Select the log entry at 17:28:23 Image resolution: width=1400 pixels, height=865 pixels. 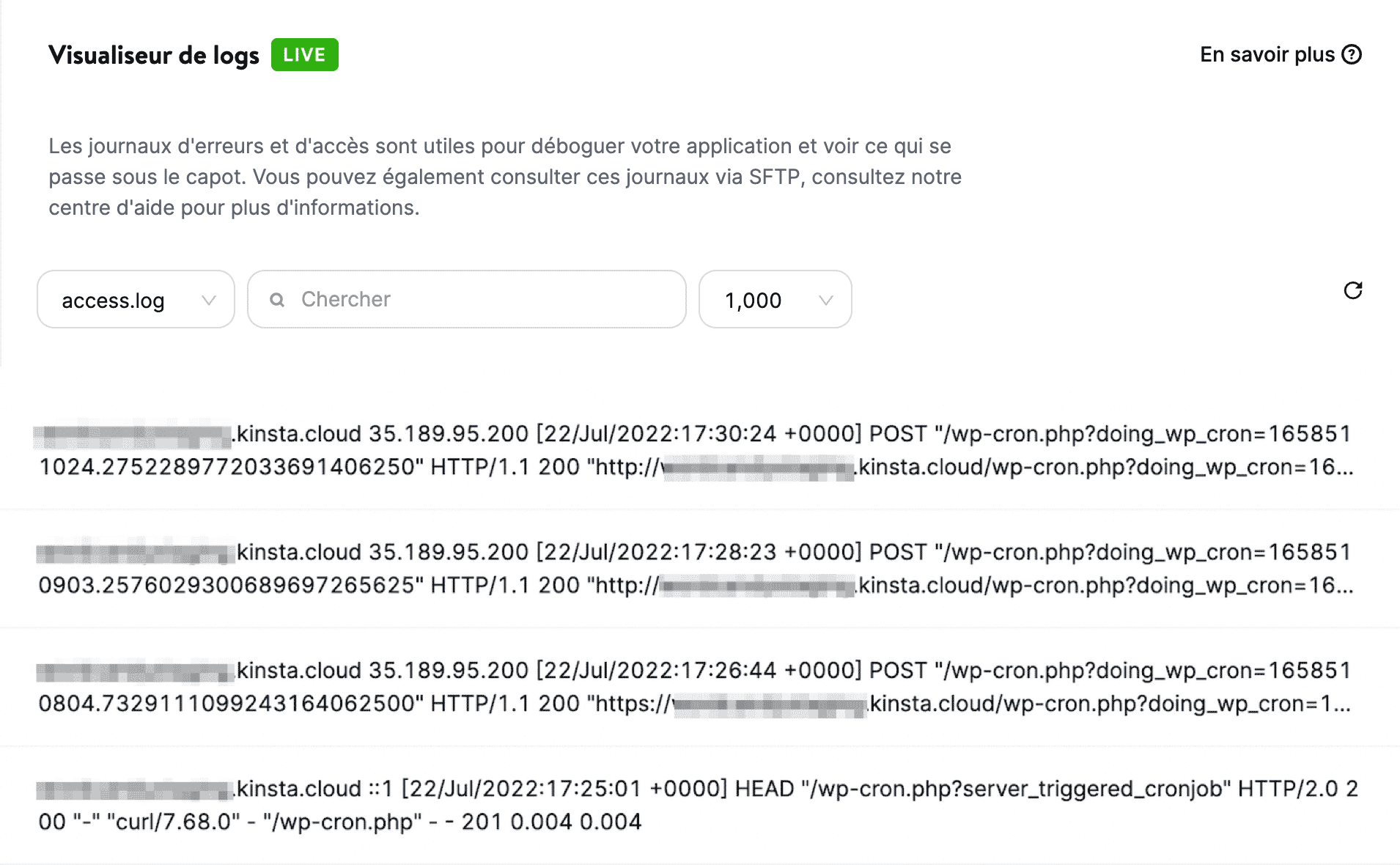[696, 568]
